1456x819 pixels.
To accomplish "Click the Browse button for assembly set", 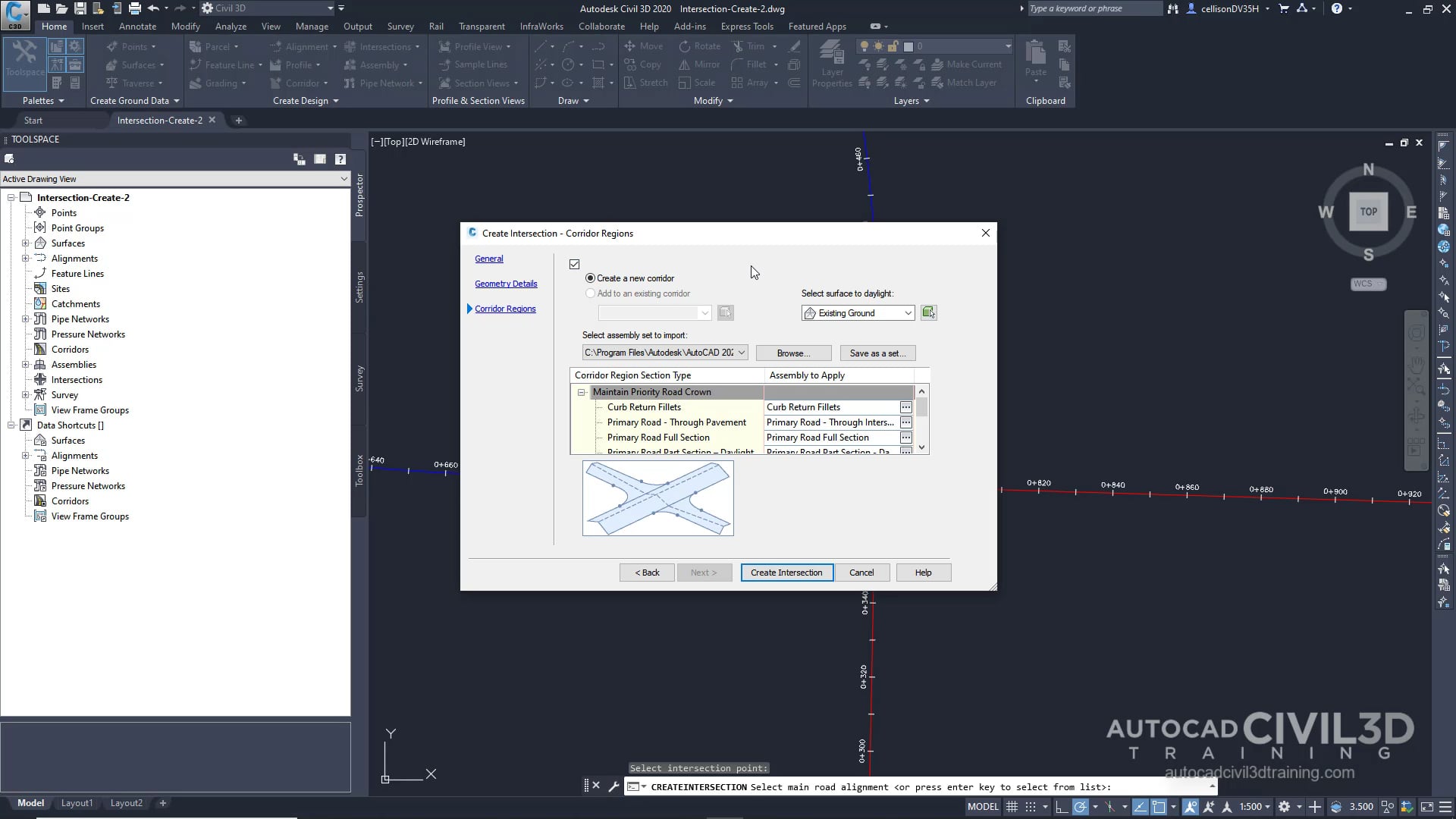I will point(792,353).
